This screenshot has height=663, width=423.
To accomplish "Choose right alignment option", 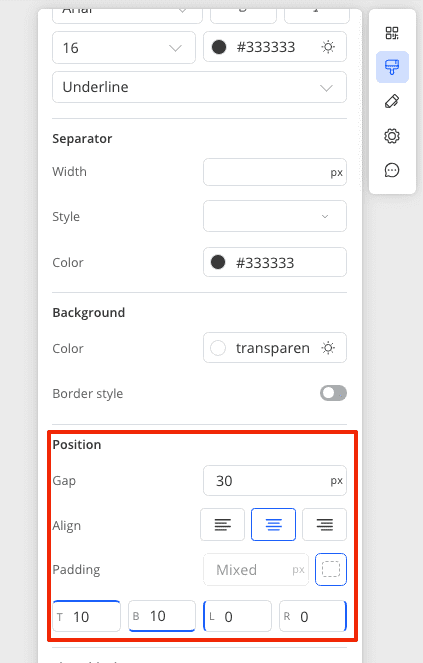I will click(324, 525).
